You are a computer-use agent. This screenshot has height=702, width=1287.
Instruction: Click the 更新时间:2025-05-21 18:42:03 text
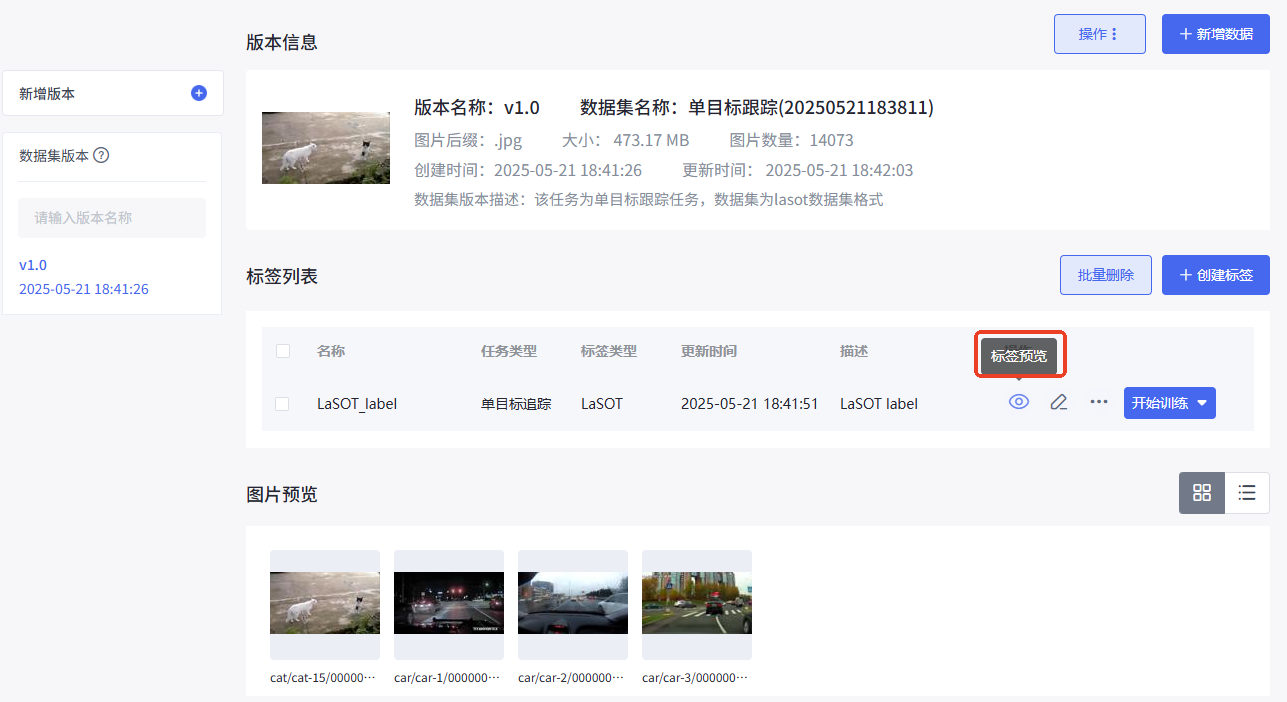pos(798,170)
